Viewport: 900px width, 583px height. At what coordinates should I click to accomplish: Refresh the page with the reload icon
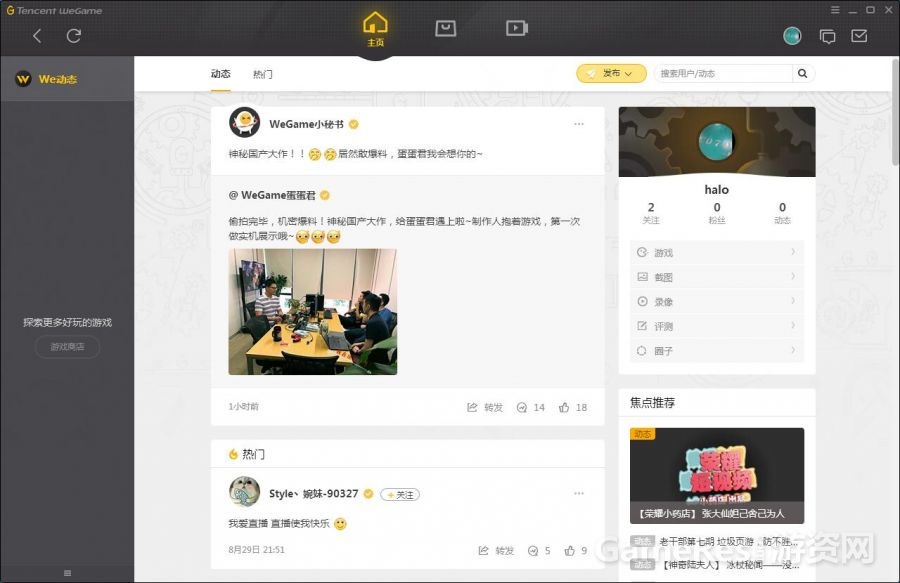[x=73, y=36]
